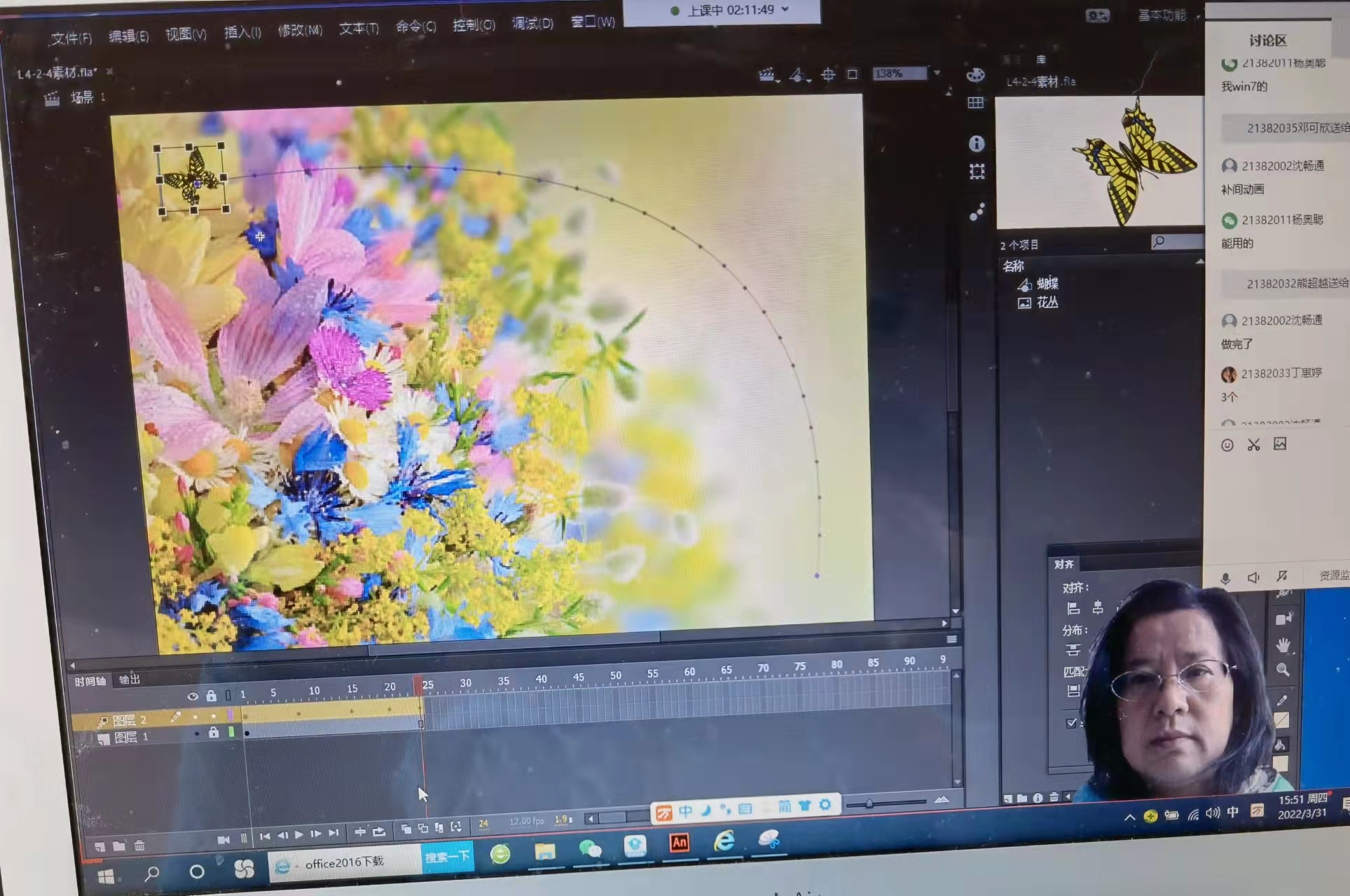Toggle show/hide all layers eye icon
Image resolution: width=1350 pixels, height=896 pixels.
[x=193, y=696]
